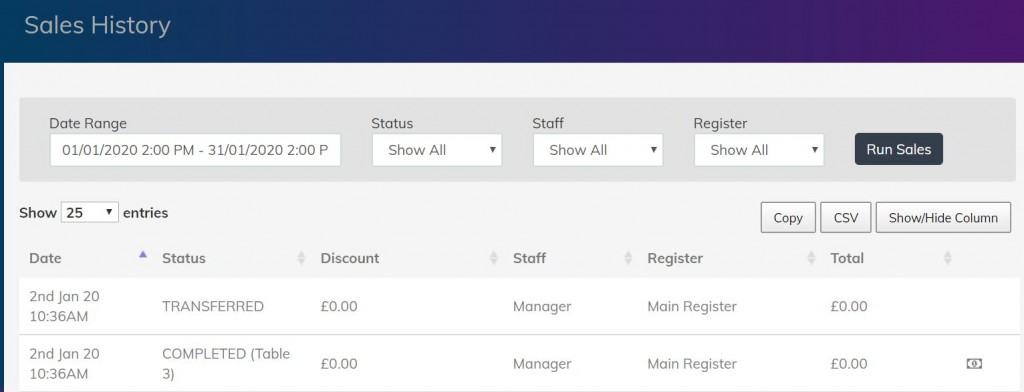Click the Discount column sort arrows
The height and width of the screenshot is (392, 1024).
(x=494, y=258)
